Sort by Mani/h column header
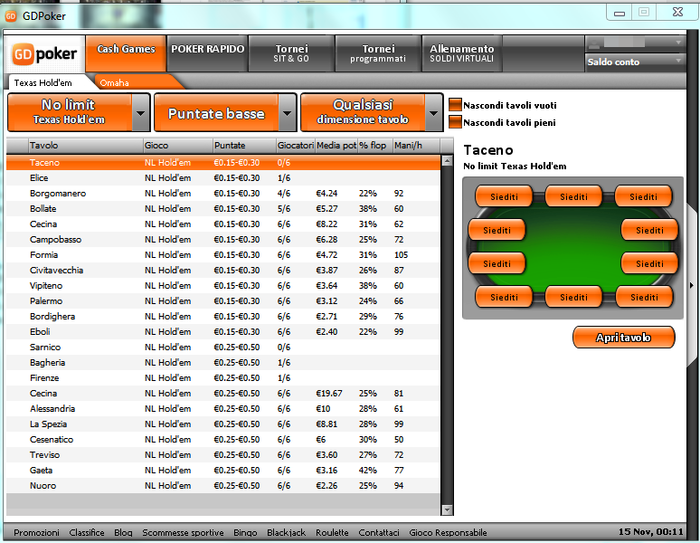Screen dimensions: 700x543 tap(415, 145)
